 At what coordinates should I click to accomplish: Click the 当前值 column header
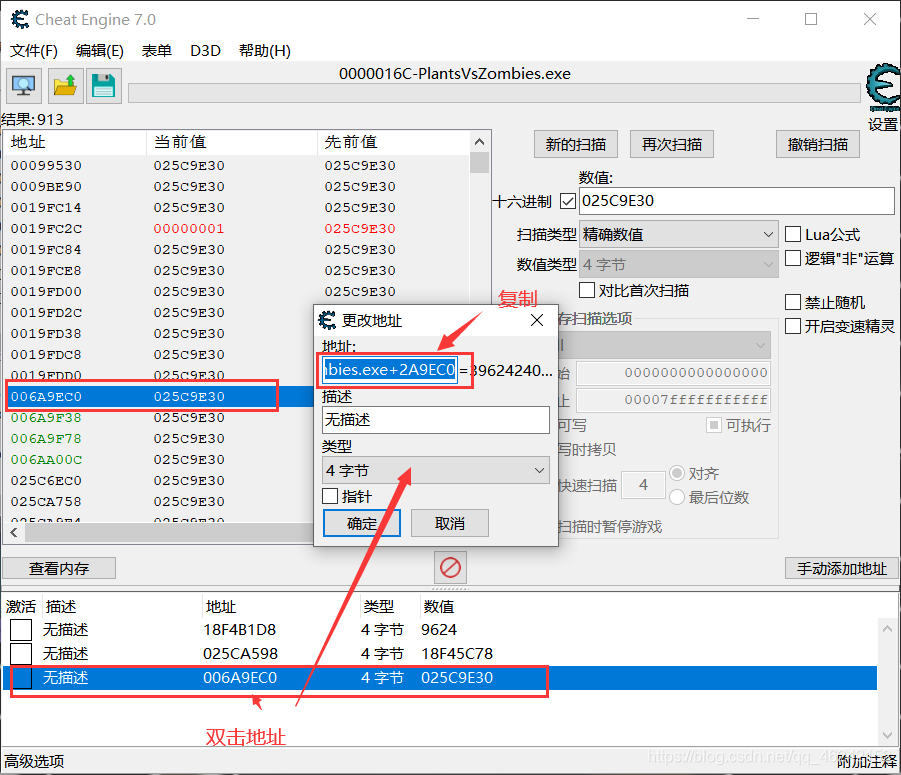(x=232, y=142)
